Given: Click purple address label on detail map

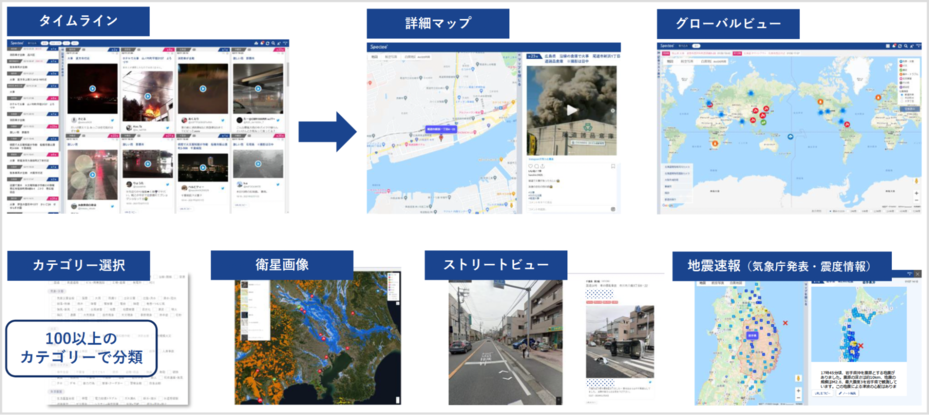Looking at the screenshot, I should pos(440,129).
